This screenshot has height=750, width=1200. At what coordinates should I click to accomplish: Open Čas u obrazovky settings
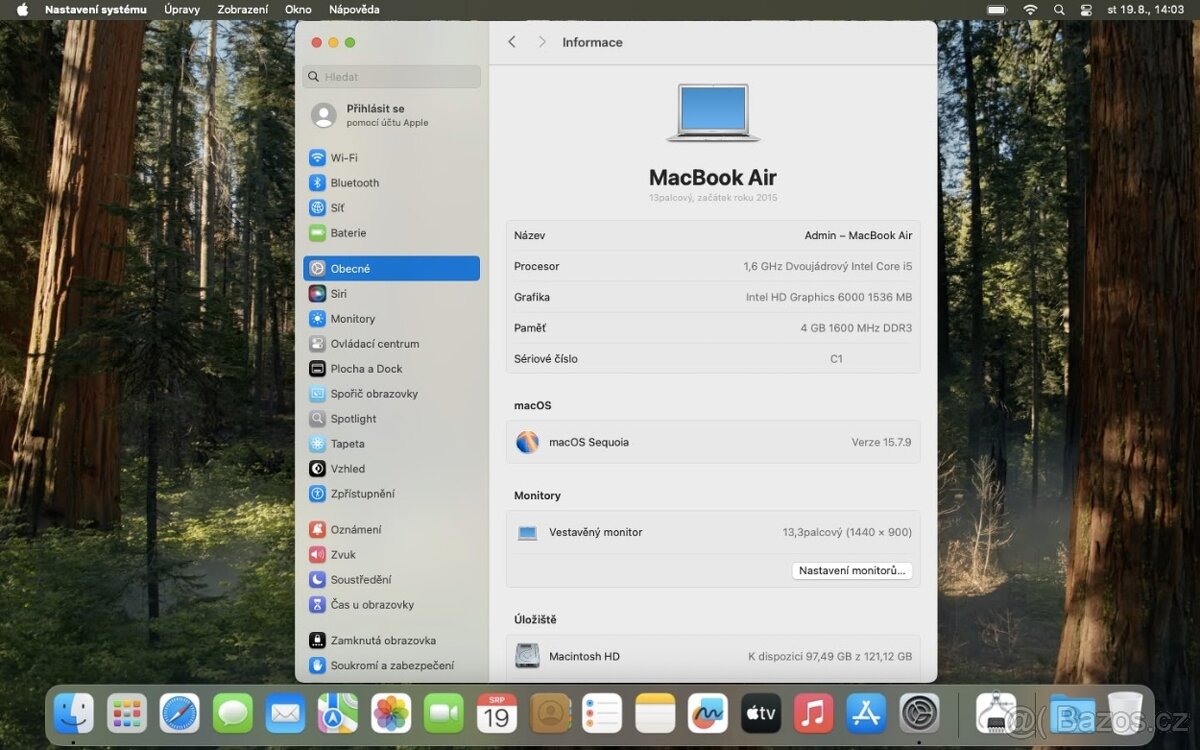pos(391,605)
